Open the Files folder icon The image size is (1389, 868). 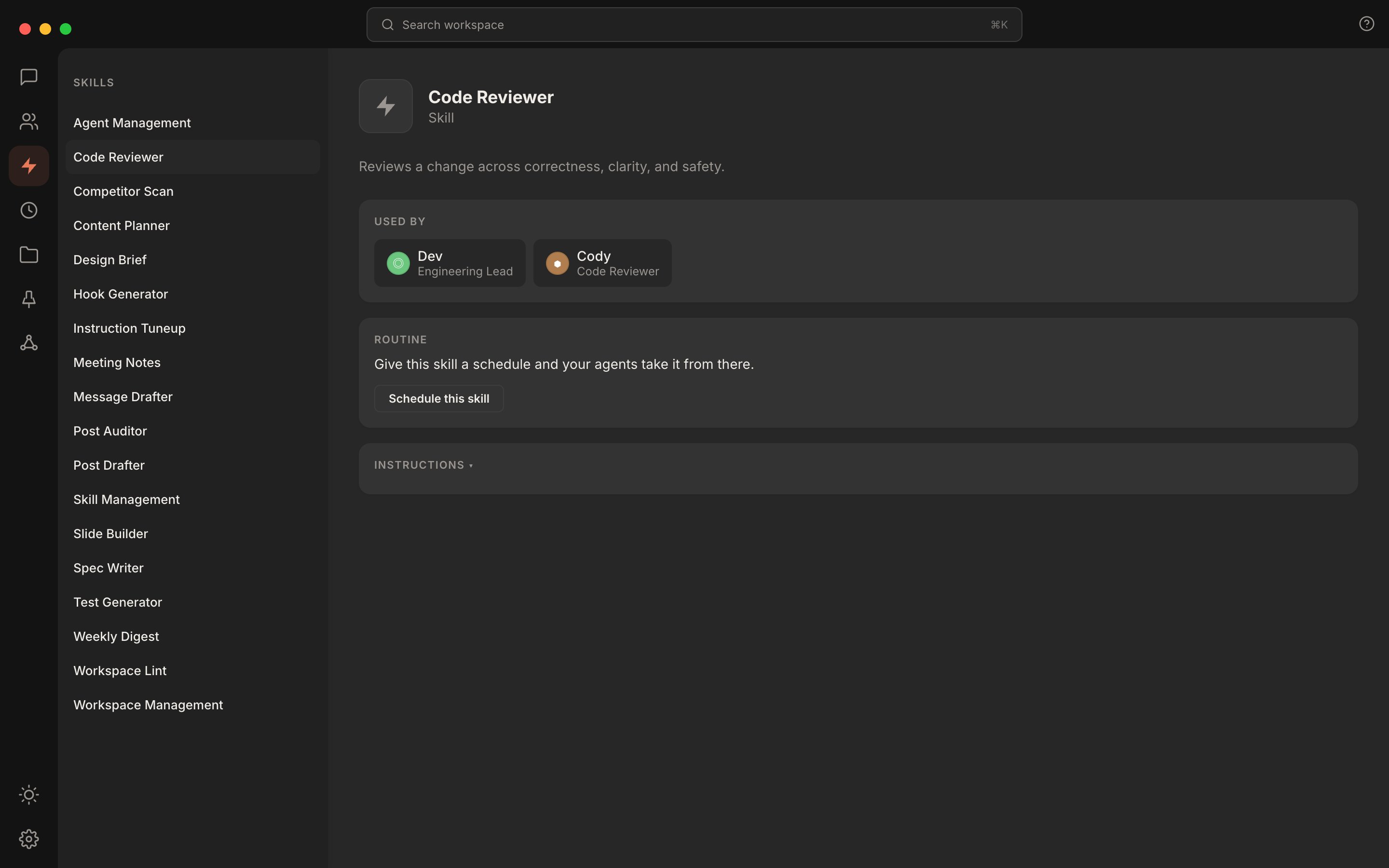(29, 254)
